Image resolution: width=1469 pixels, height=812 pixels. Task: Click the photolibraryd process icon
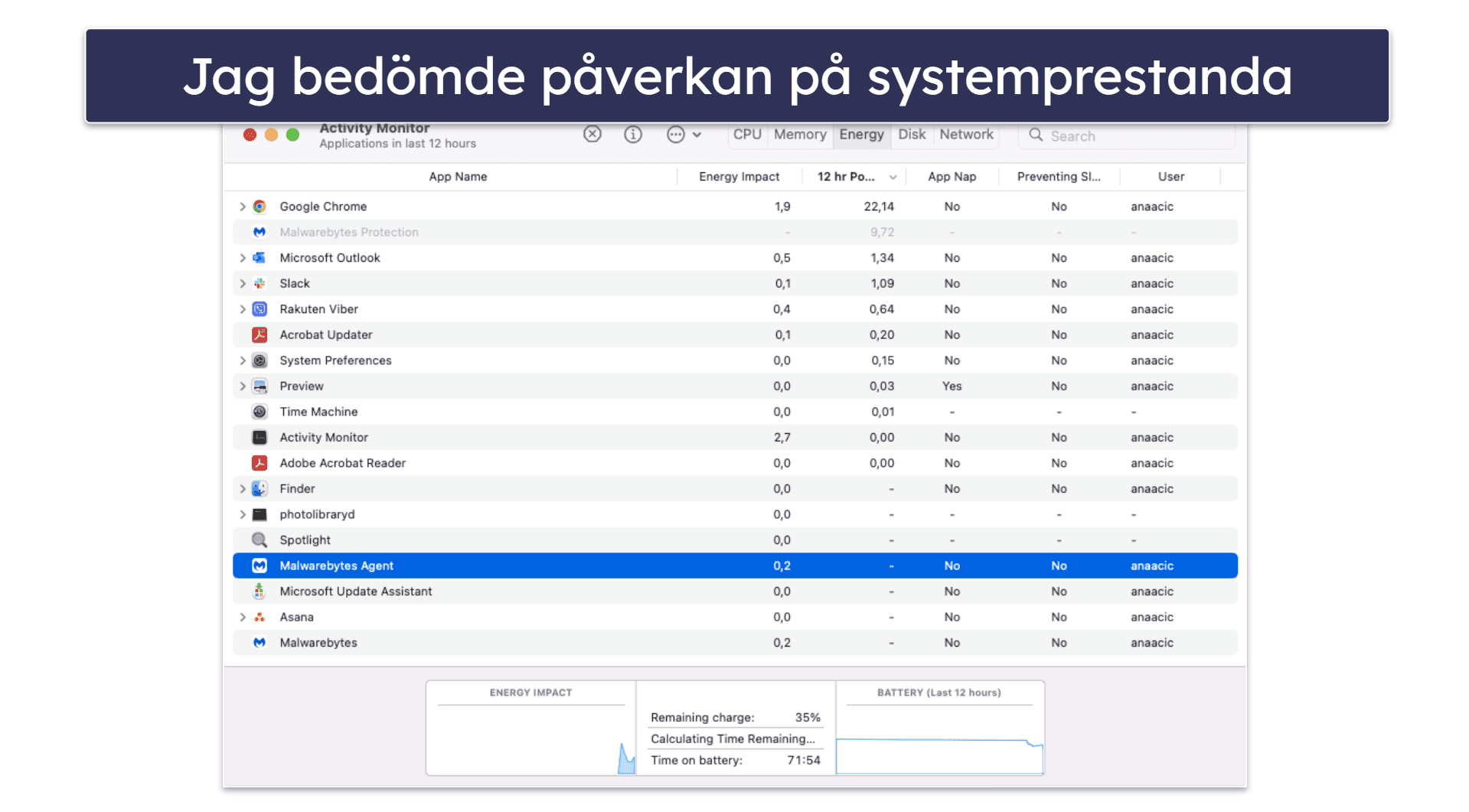pos(260,514)
